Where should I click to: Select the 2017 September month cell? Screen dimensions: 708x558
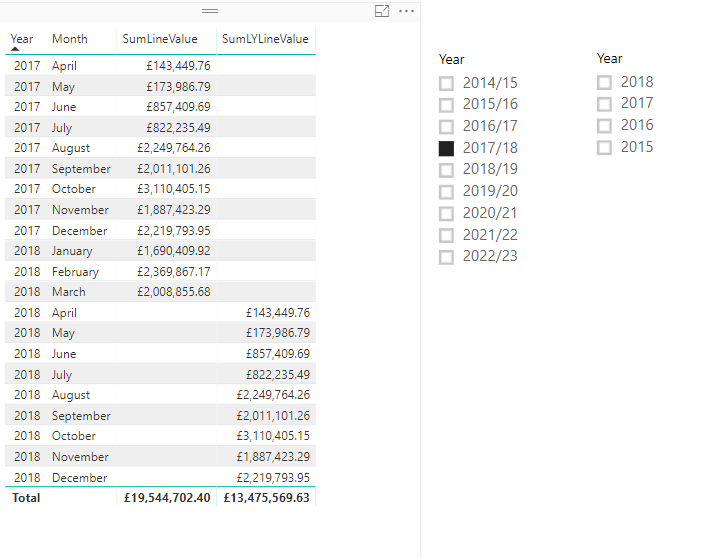tap(81, 168)
